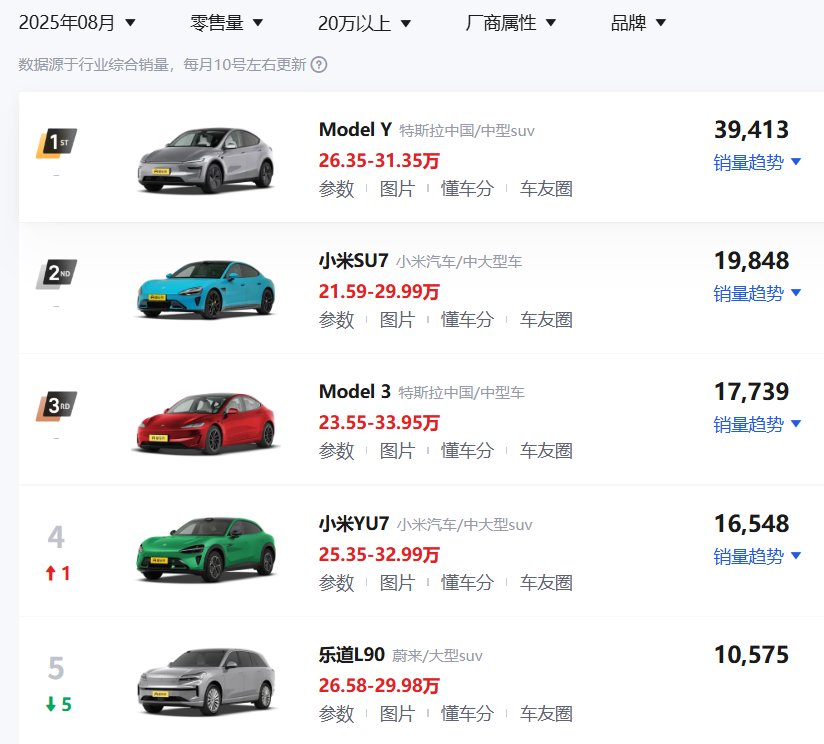
Task: Expand the 厂商属性 dropdown
Action: coord(511,22)
